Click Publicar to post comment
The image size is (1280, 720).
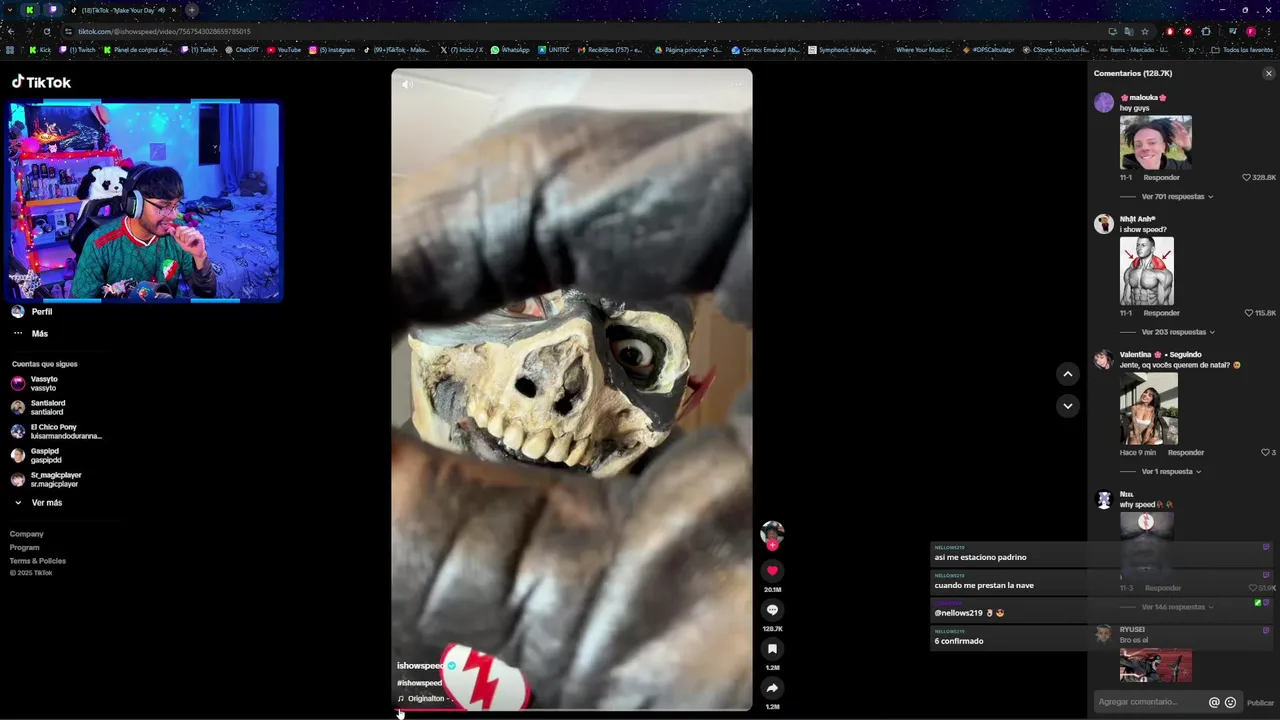(x=1260, y=703)
